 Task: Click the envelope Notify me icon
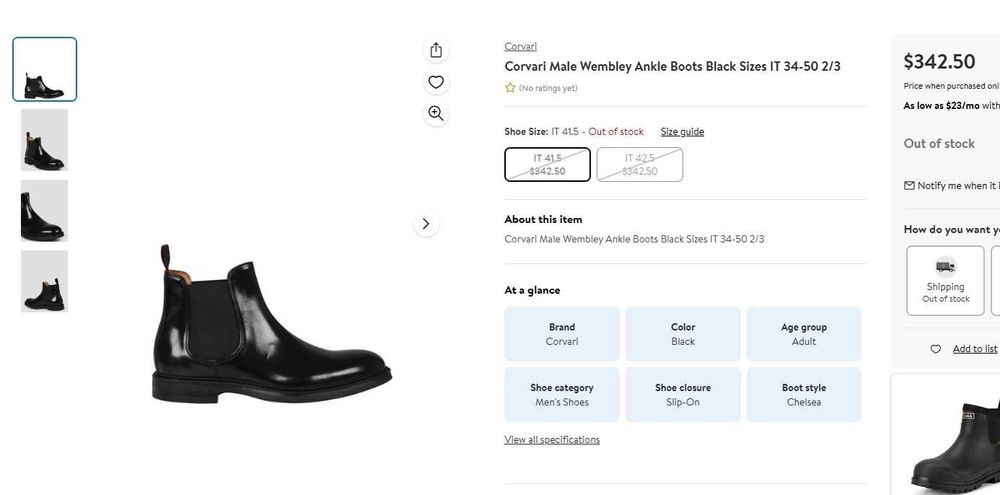(x=909, y=185)
